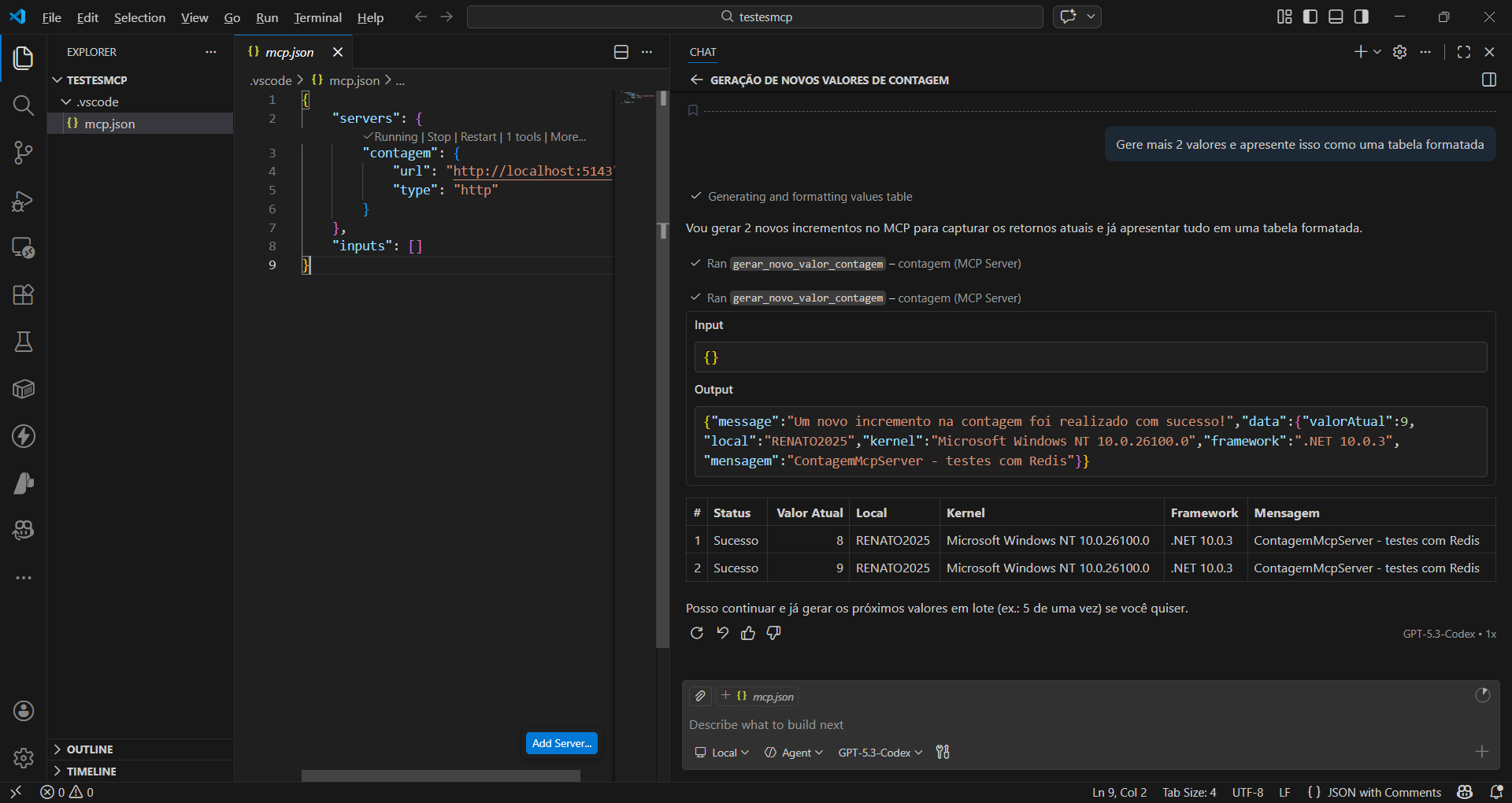Viewport: 1512px width, 803px height.
Task: Restart the contagem MCP server
Action: tap(478, 137)
